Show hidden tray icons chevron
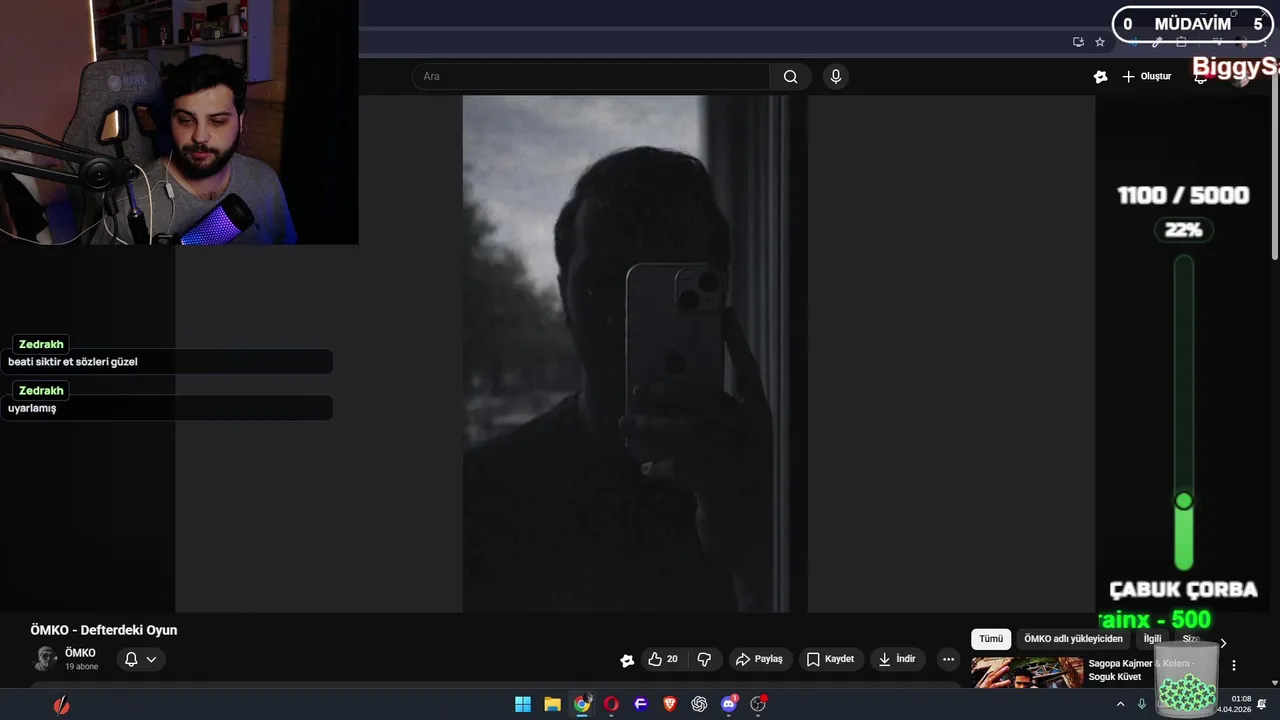The width and height of the screenshot is (1280, 720). [x=1120, y=704]
